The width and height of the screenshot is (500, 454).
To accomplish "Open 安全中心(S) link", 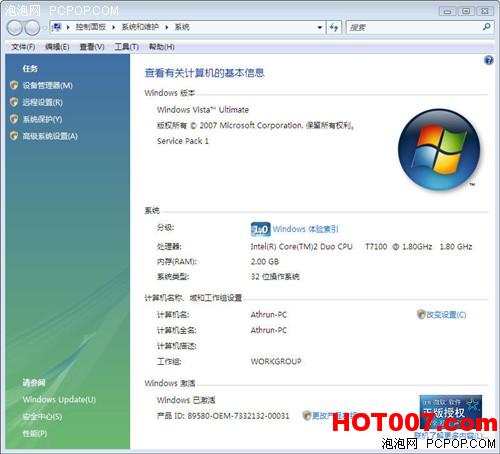I will [x=42, y=416].
